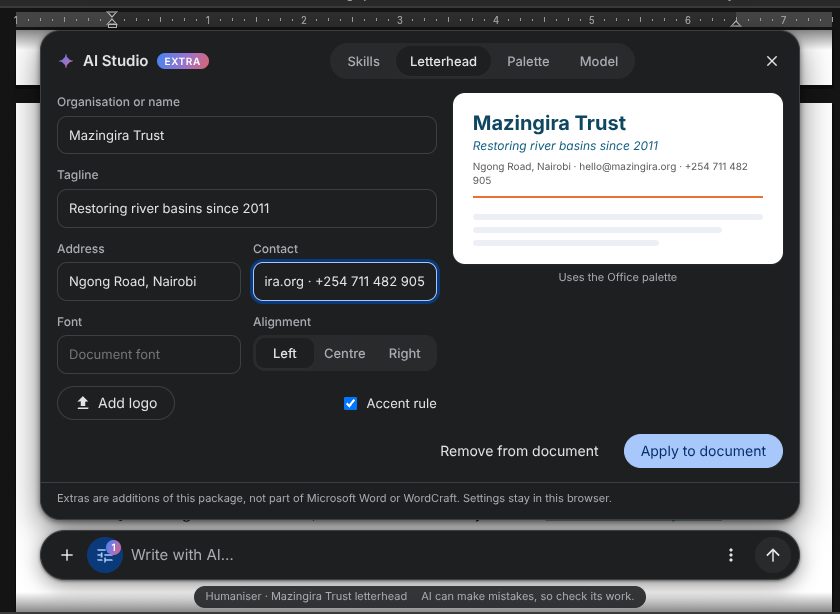Focus the Organisation or name field
Screen dimensions: 840x614
[x=246, y=135]
